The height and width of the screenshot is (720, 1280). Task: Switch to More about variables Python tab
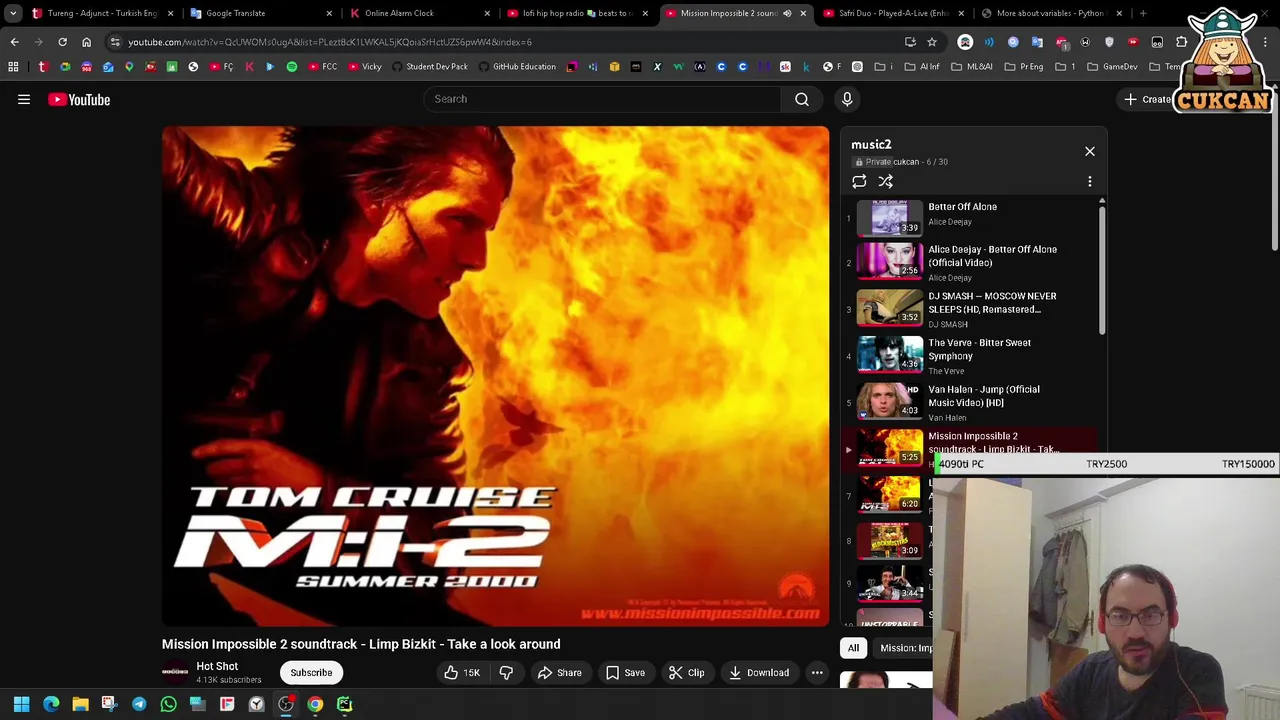click(1052, 13)
